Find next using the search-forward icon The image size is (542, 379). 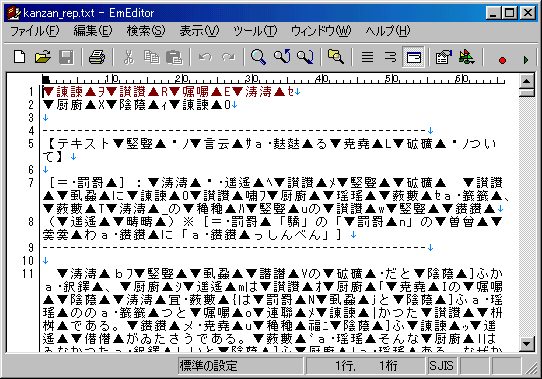coord(305,57)
